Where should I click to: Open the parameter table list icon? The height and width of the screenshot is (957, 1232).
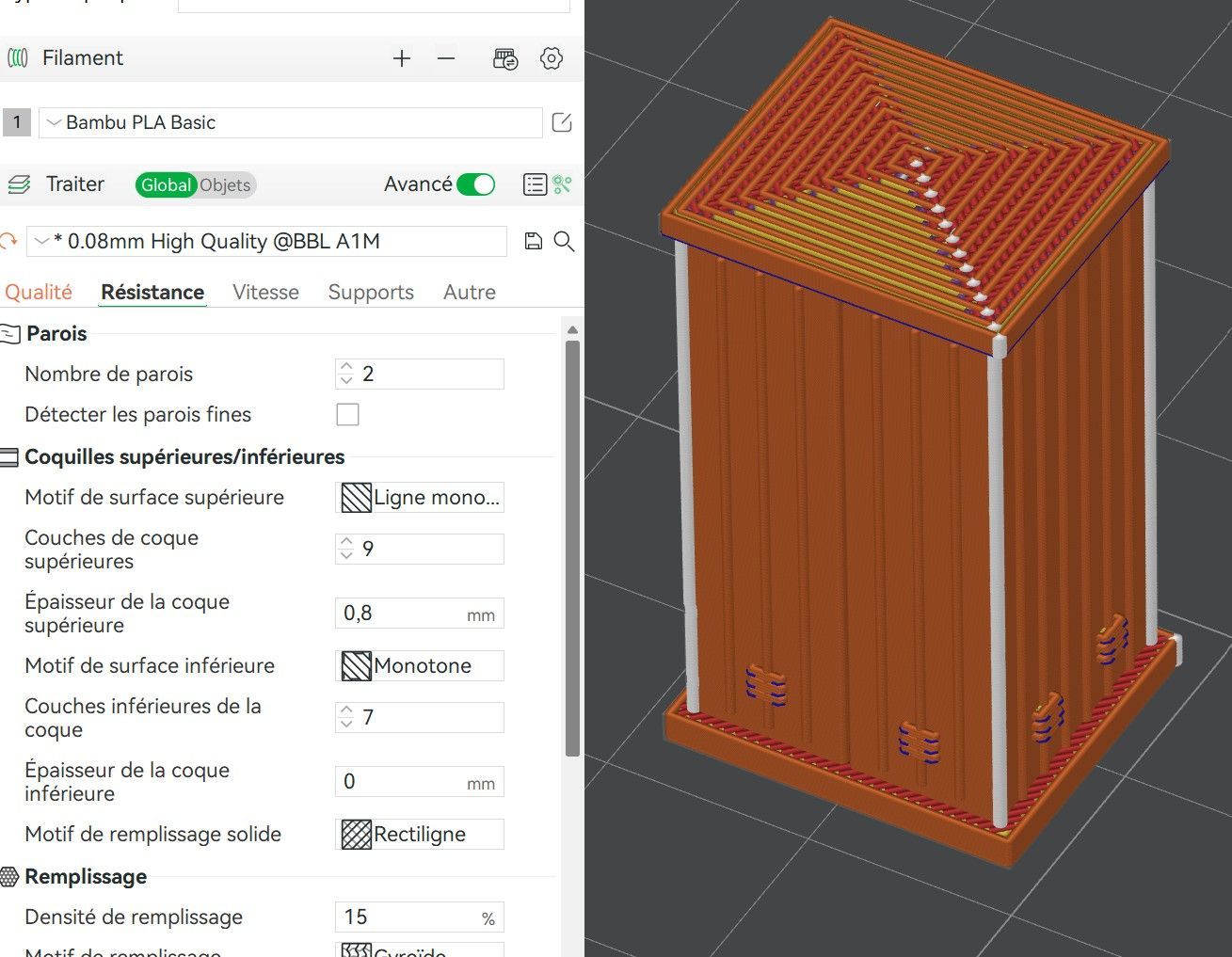pos(535,184)
